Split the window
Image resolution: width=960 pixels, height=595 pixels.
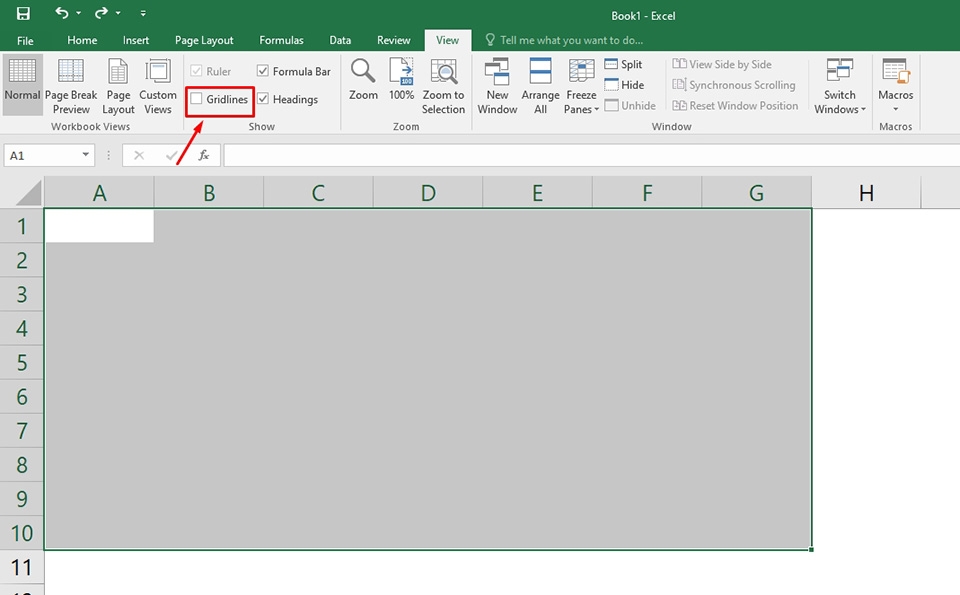[x=623, y=64]
